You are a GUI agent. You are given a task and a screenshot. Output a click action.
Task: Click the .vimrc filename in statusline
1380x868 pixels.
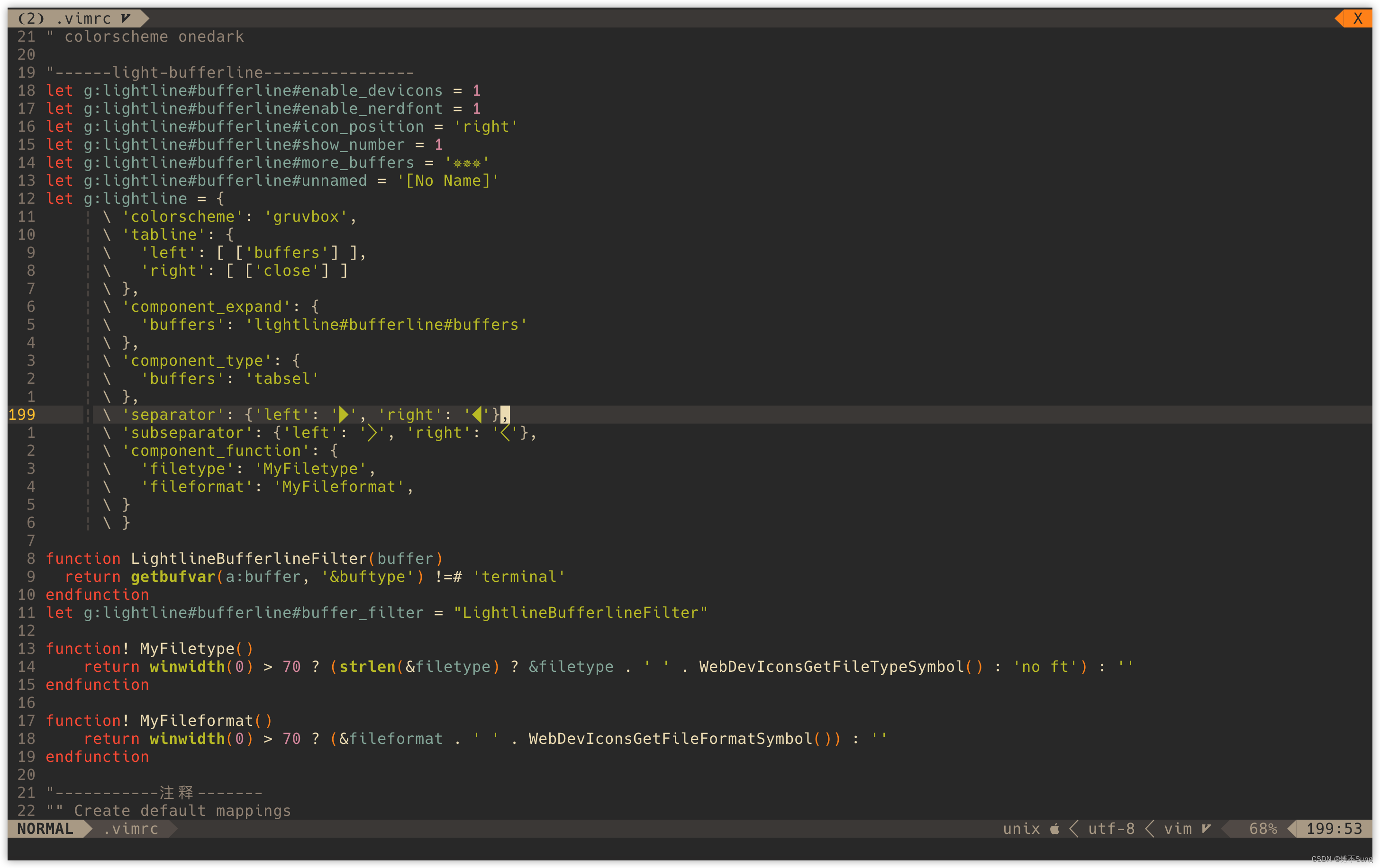point(131,829)
